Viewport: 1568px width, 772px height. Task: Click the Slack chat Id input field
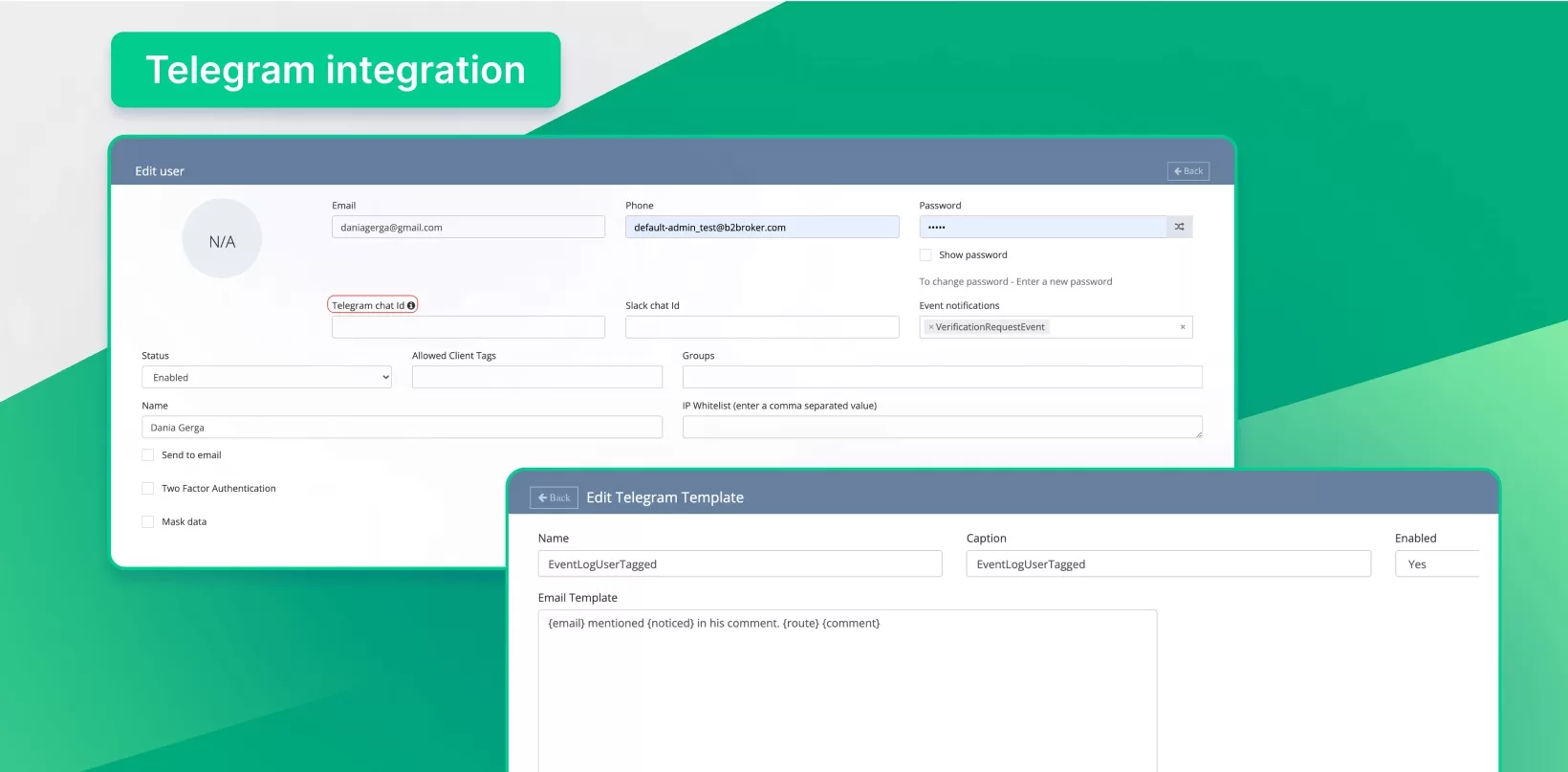click(762, 327)
